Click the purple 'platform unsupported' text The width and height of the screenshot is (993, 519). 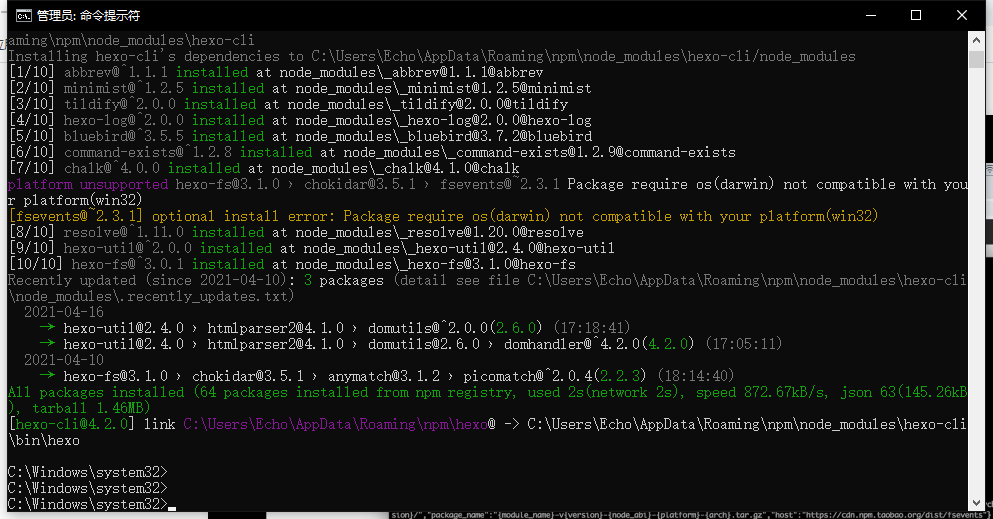(88, 184)
